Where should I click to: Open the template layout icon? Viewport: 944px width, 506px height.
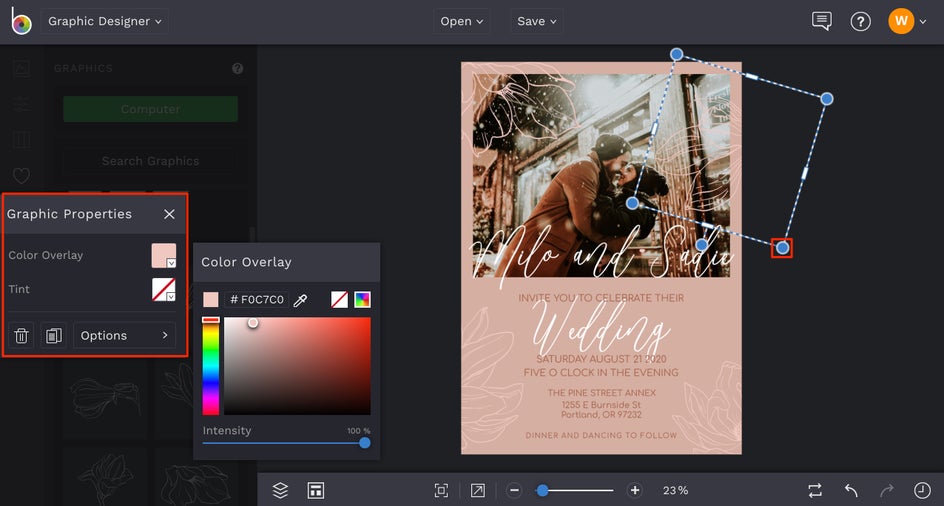point(315,490)
